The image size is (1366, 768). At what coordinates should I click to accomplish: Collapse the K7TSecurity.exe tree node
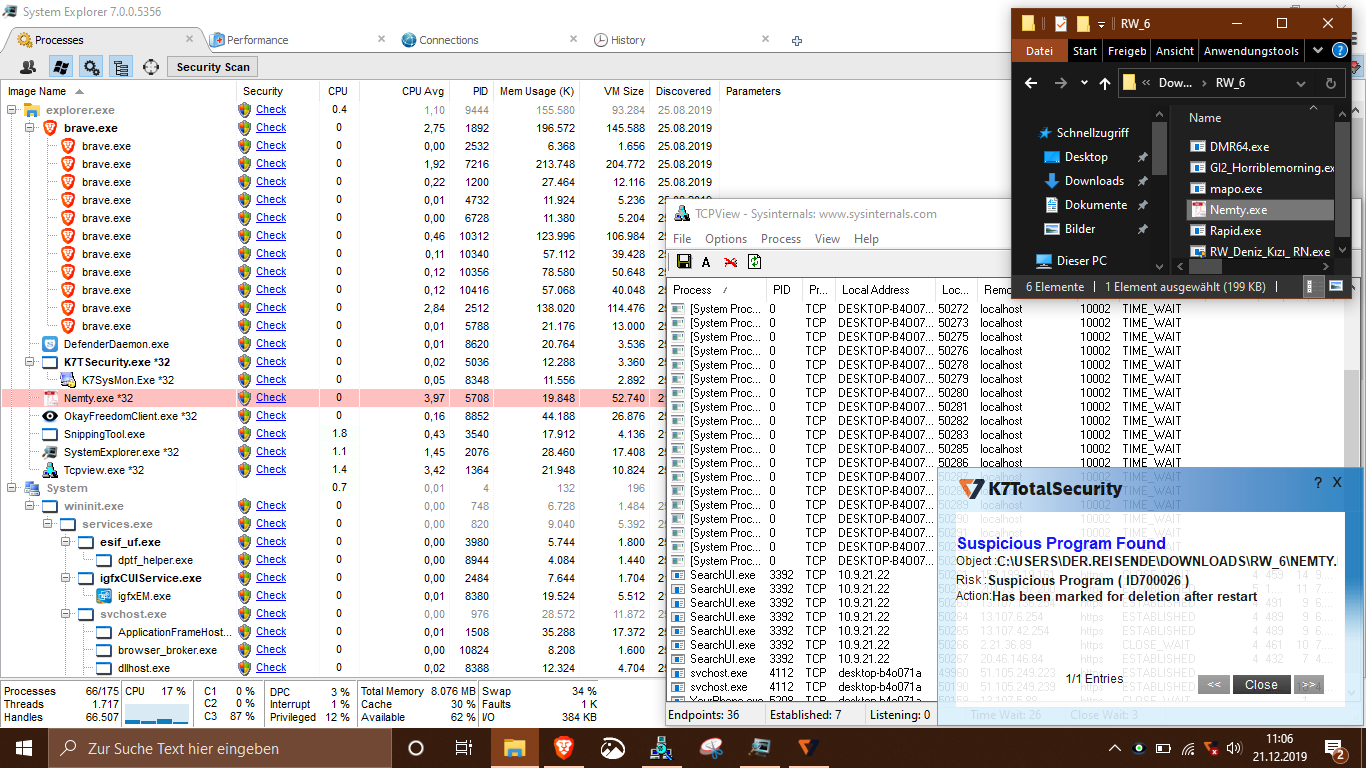(30, 362)
